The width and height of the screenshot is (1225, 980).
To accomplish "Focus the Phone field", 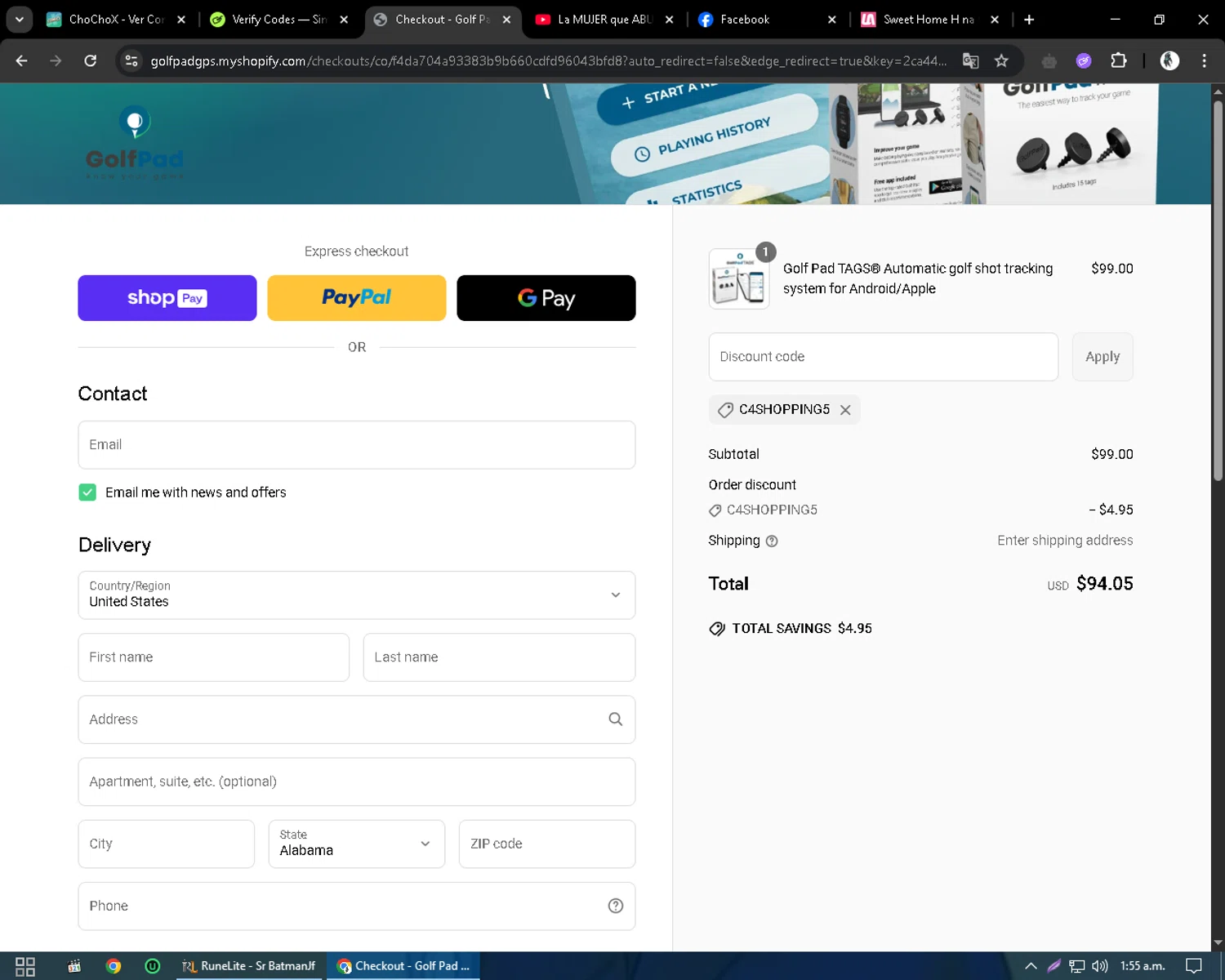I will coord(357,906).
